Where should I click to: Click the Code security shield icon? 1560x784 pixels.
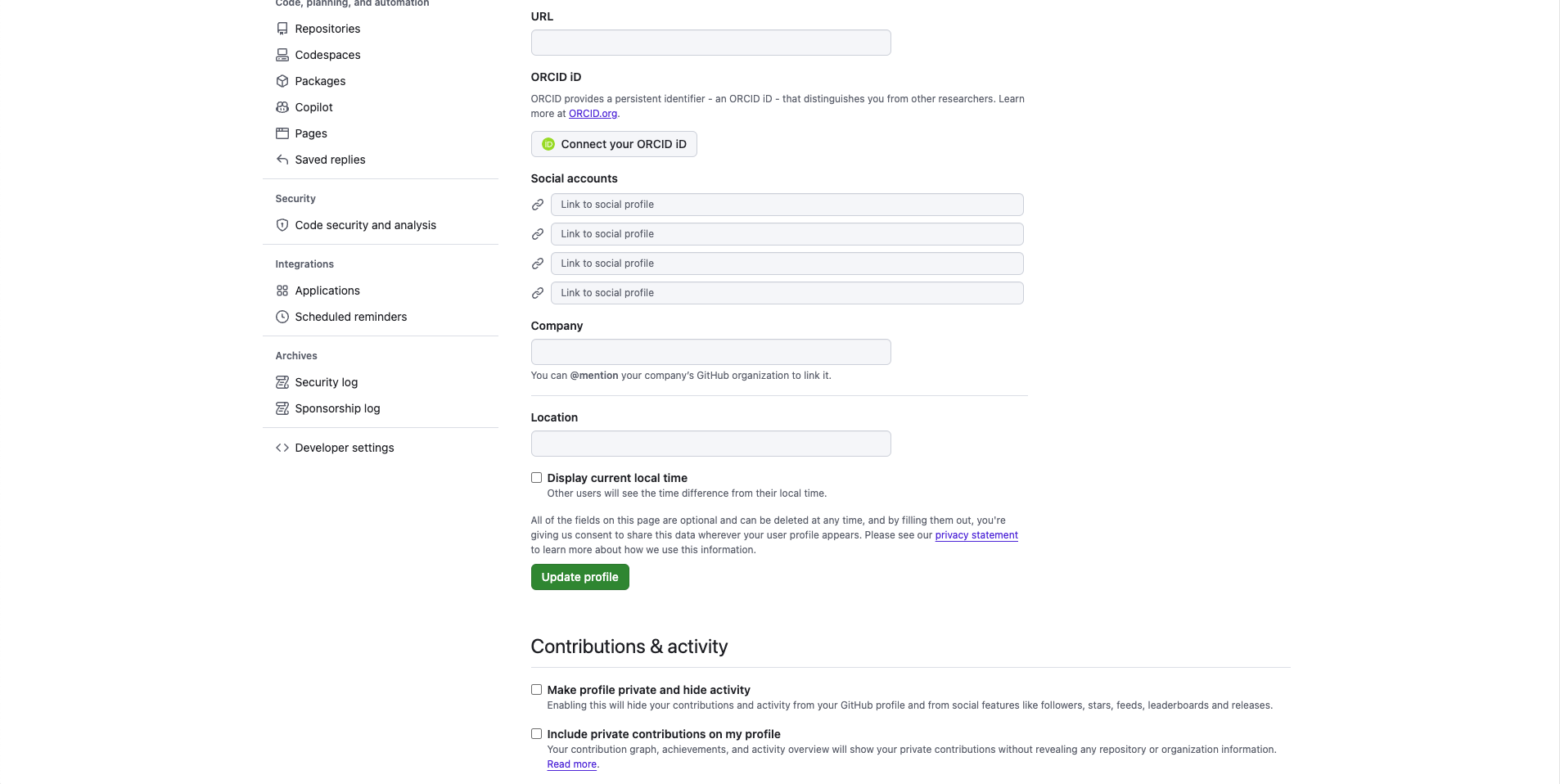coord(282,225)
